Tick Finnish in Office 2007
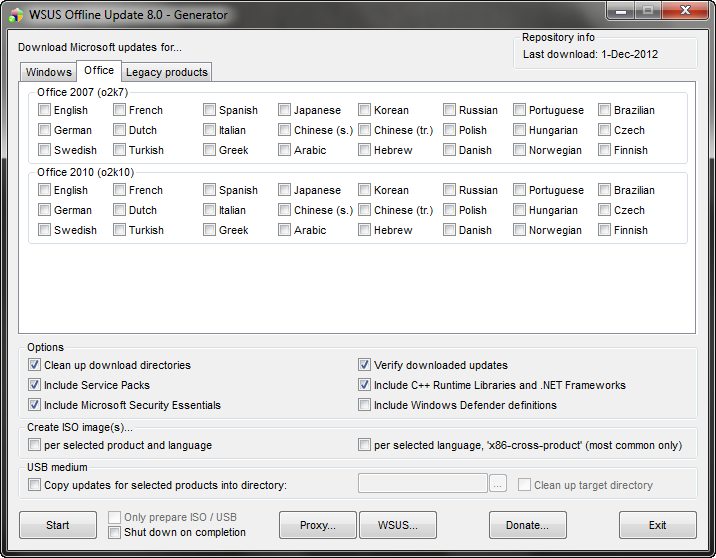The image size is (716, 558). (604, 150)
